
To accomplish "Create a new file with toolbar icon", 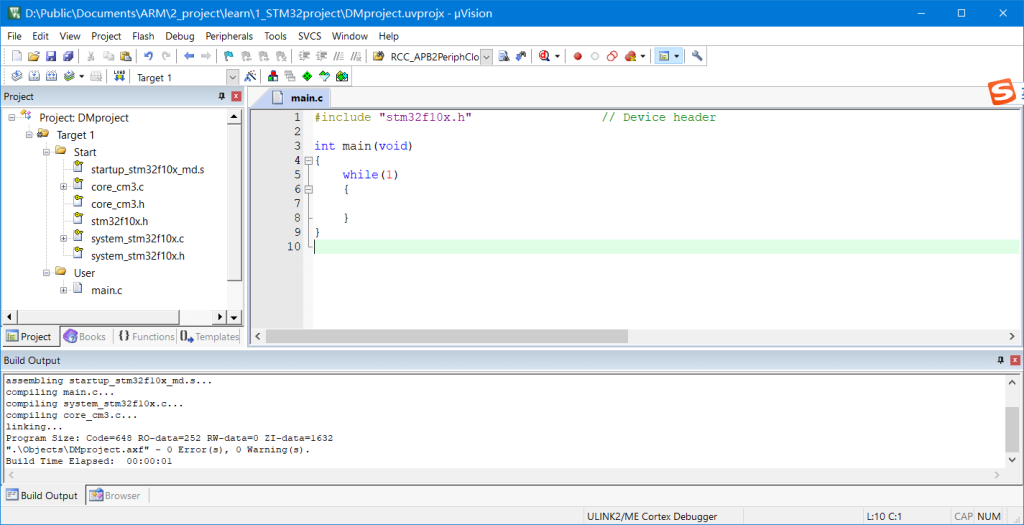I will [x=17, y=56].
